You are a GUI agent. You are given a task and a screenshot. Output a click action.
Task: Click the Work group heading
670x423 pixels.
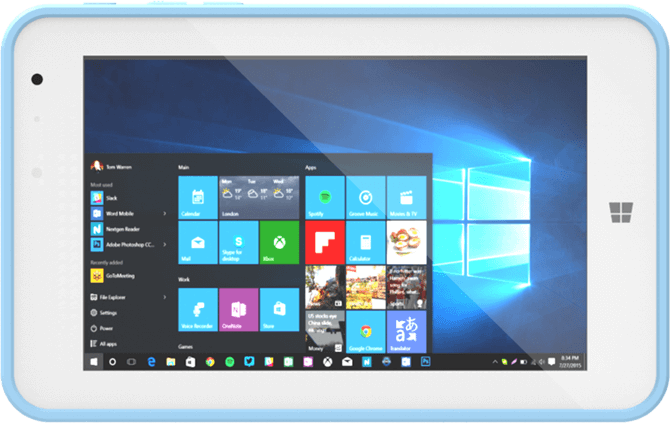(x=184, y=279)
